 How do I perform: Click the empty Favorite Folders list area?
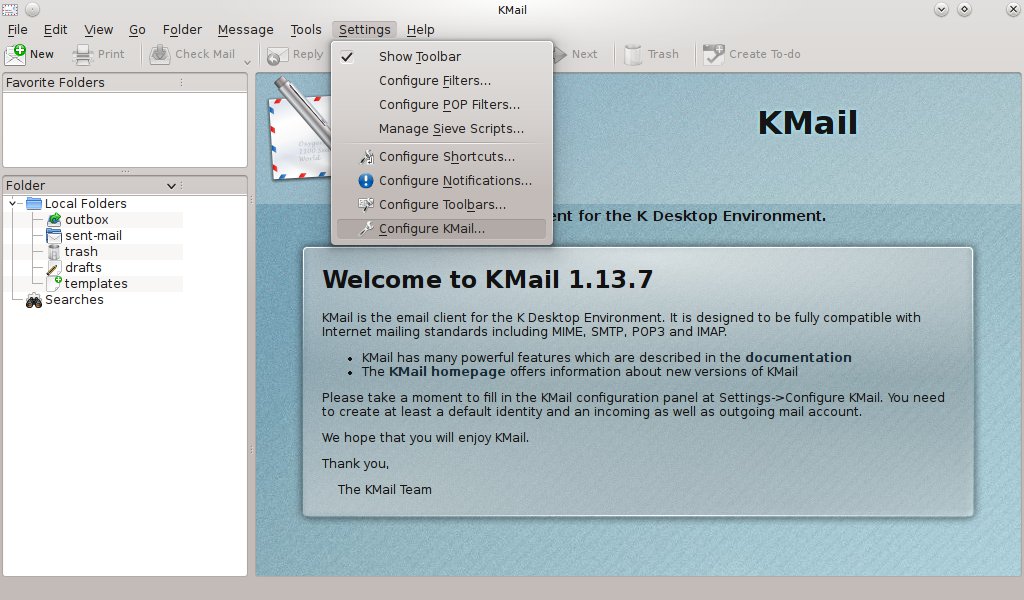[125, 130]
